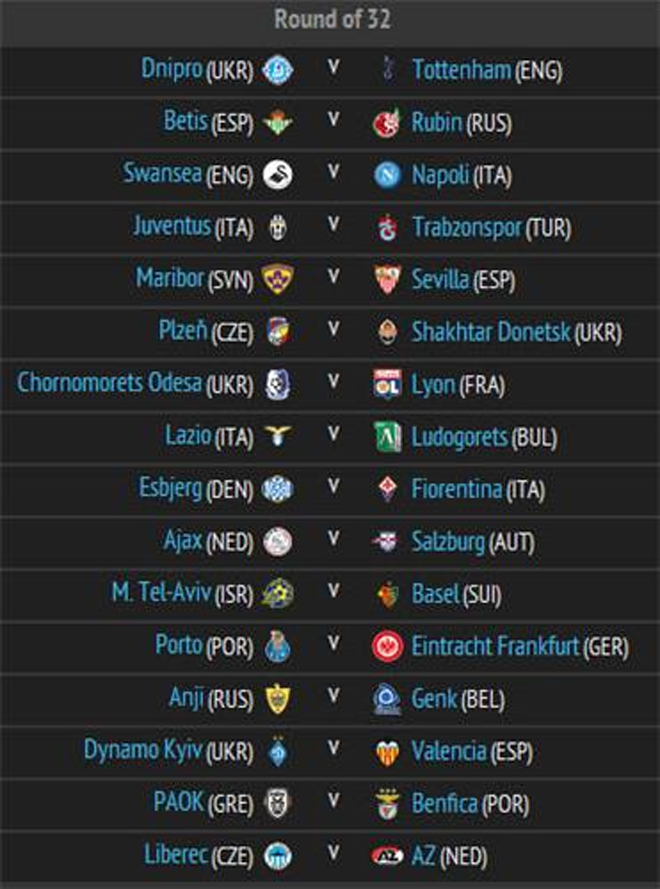Go to the Dynamo Kyiv team link

(x=144, y=750)
